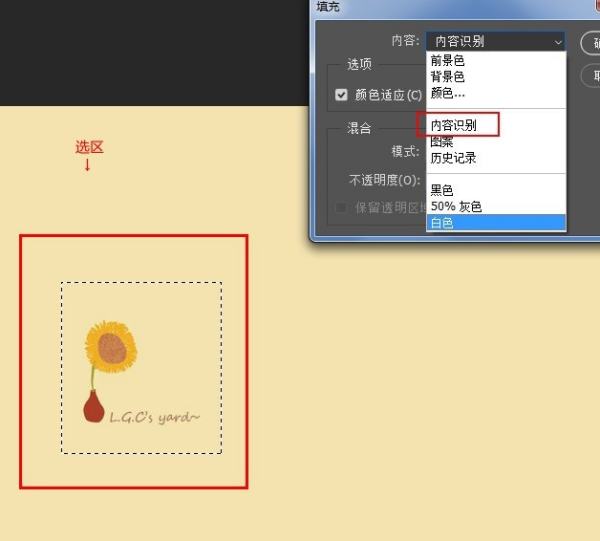Open the 内容 combo box showing 内容识别
The width and height of the screenshot is (600, 541).
coord(496,41)
